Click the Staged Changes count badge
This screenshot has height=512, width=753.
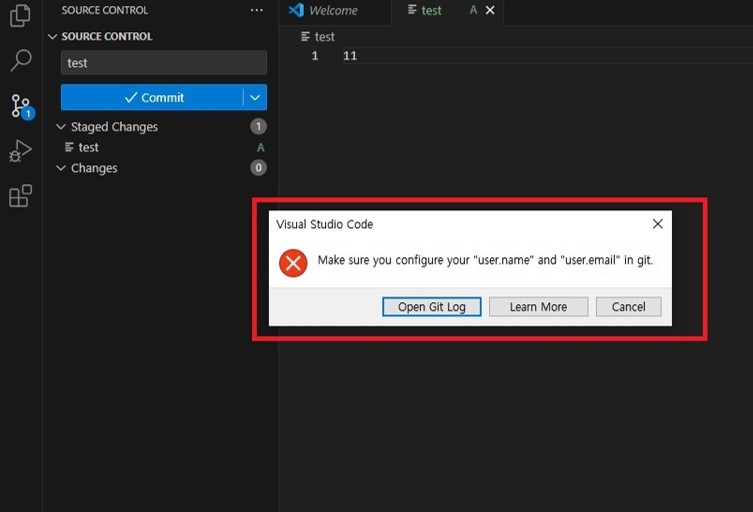258,126
